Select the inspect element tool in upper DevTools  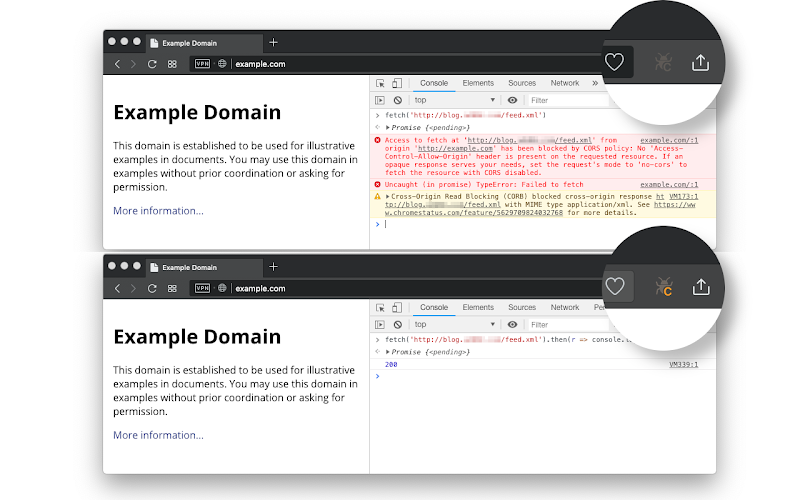[x=380, y=83]
